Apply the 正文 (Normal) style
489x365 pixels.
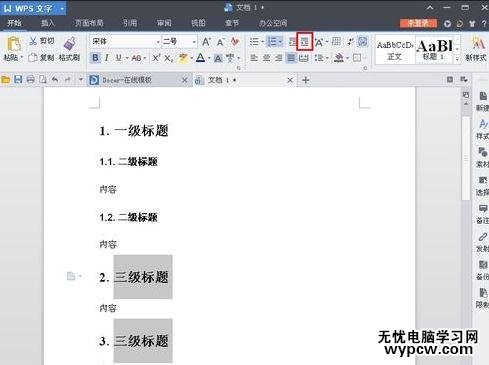395,50
